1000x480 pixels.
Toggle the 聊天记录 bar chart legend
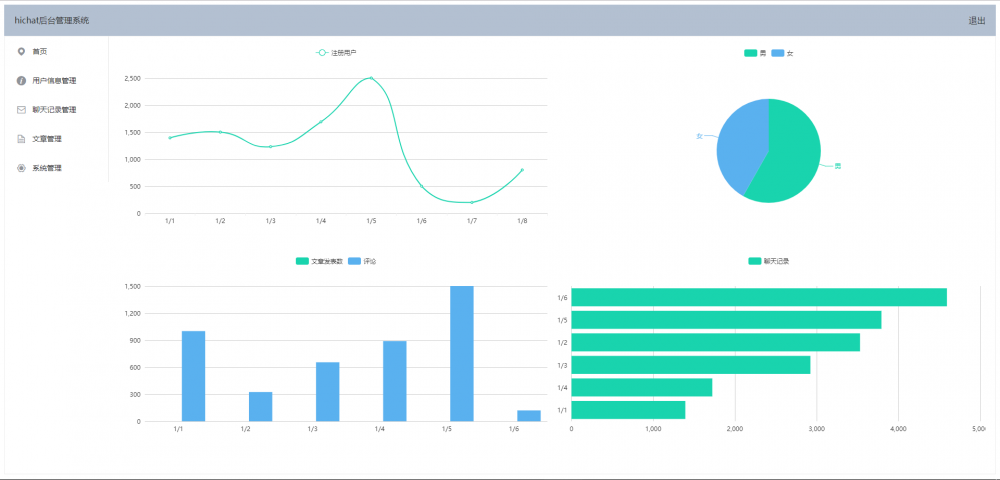pos(769,261)
